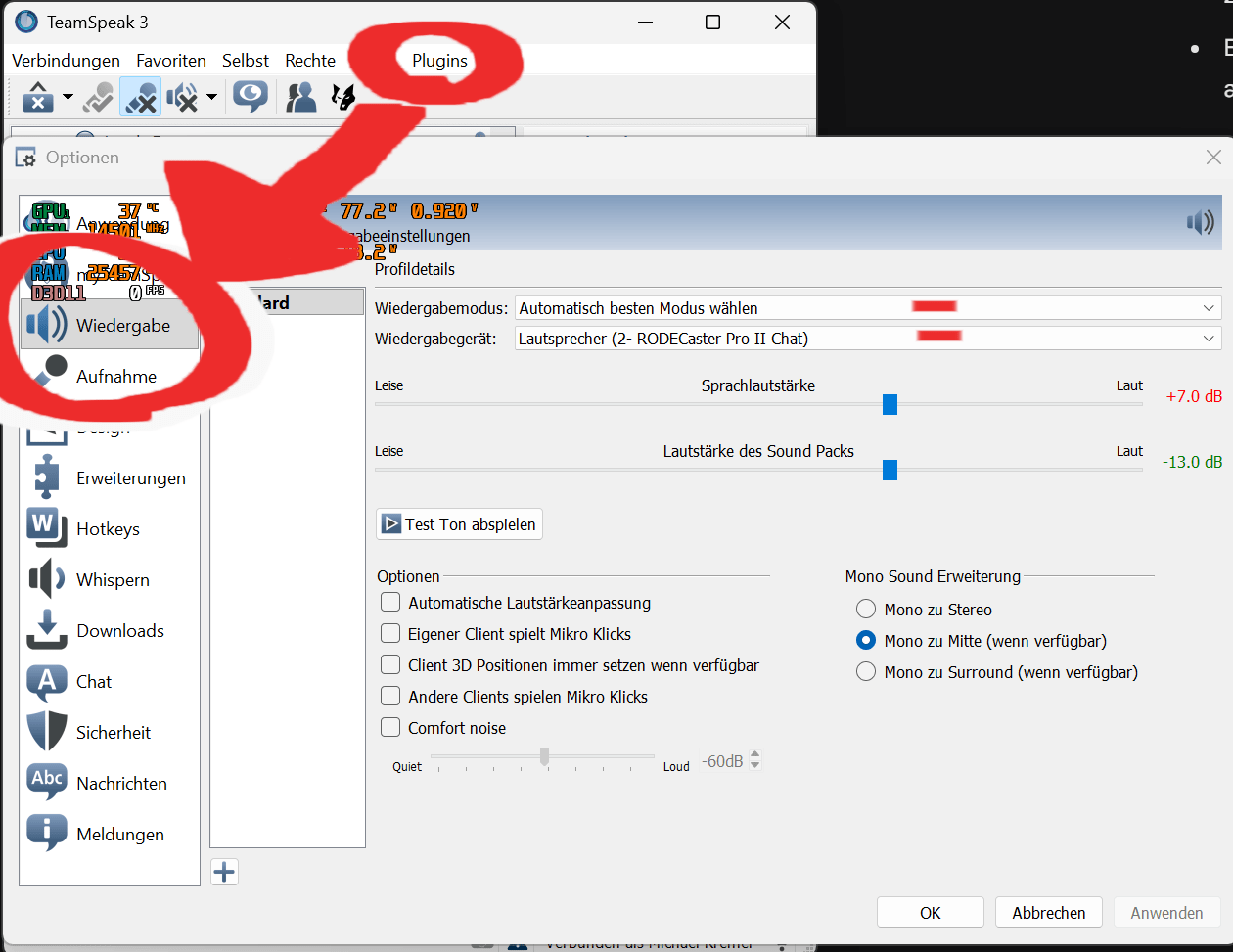Viewport: 1233px width, 952px height.
Task: Close the Optionen dialog with X
Action: [x=1213, y=158]
